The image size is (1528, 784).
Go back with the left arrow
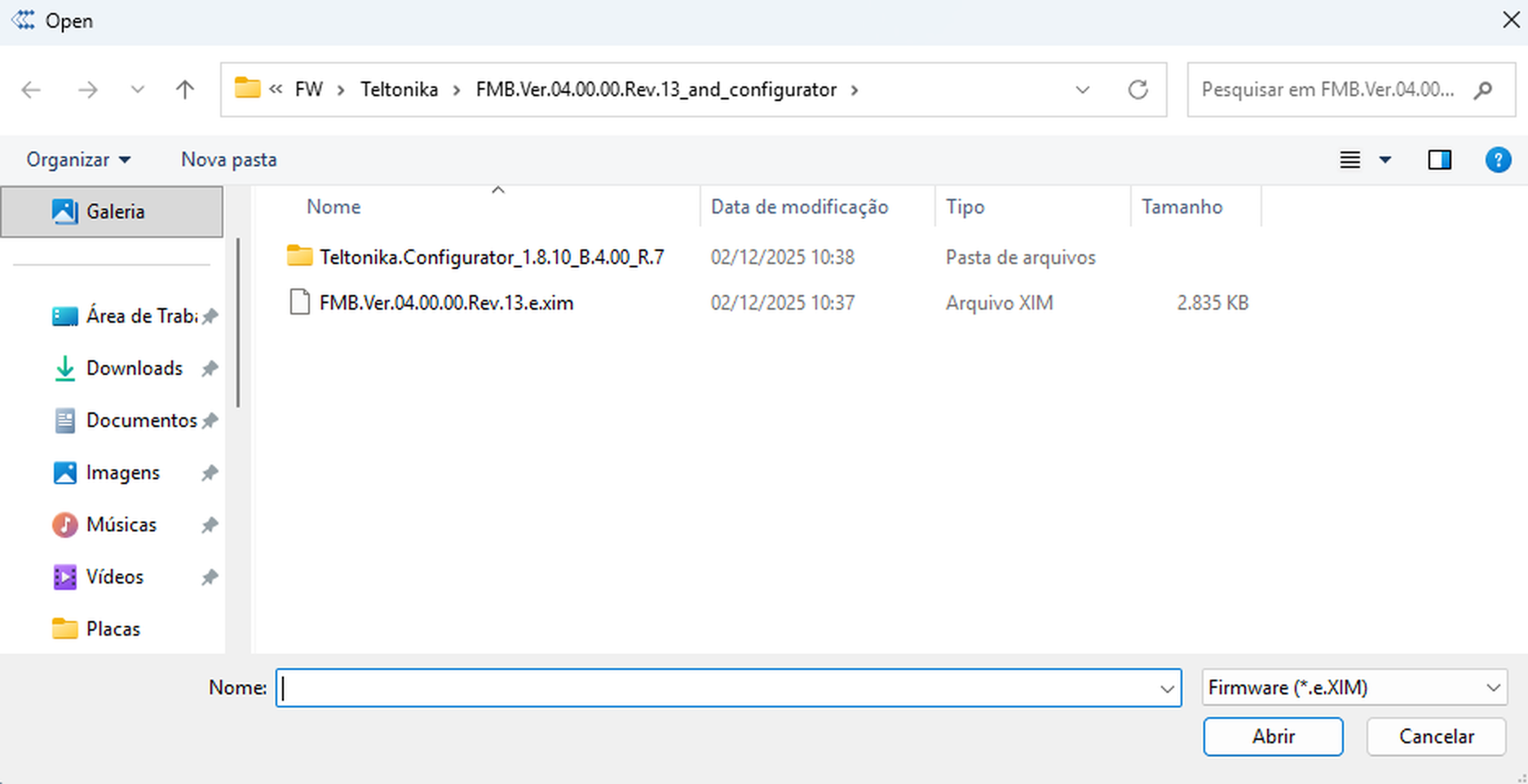point(31,90)
